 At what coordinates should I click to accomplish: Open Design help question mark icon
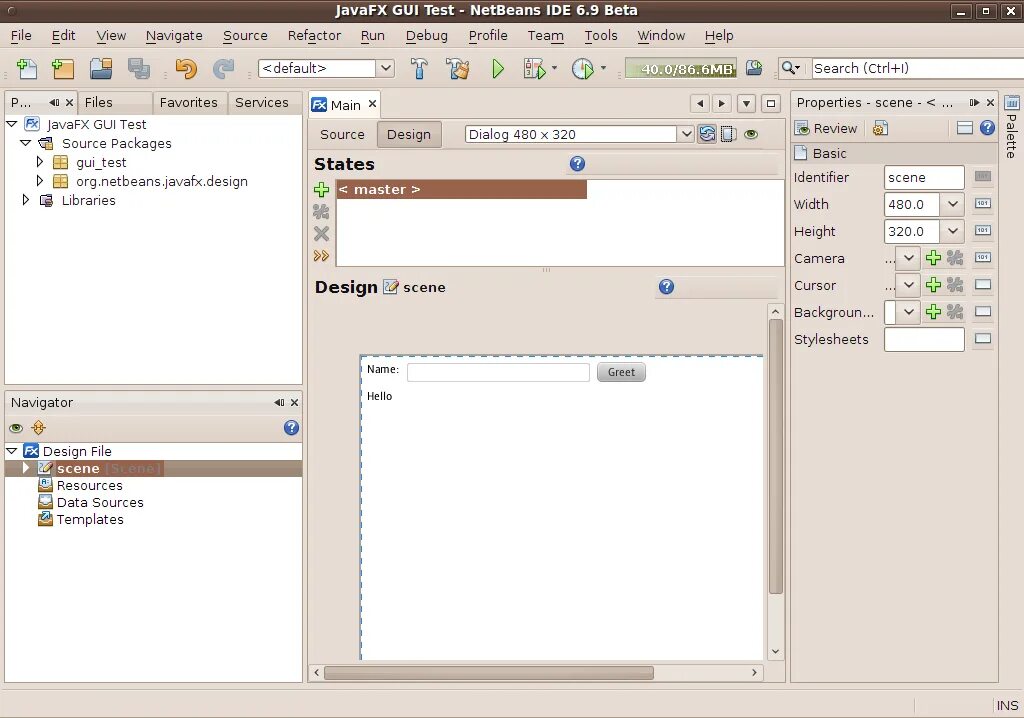(x=666, y=286)
